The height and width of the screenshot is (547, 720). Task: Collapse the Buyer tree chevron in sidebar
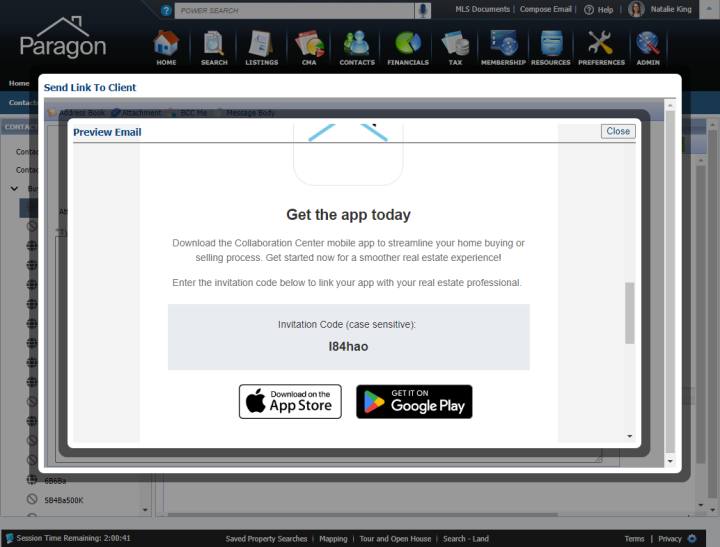pos(15,188)
